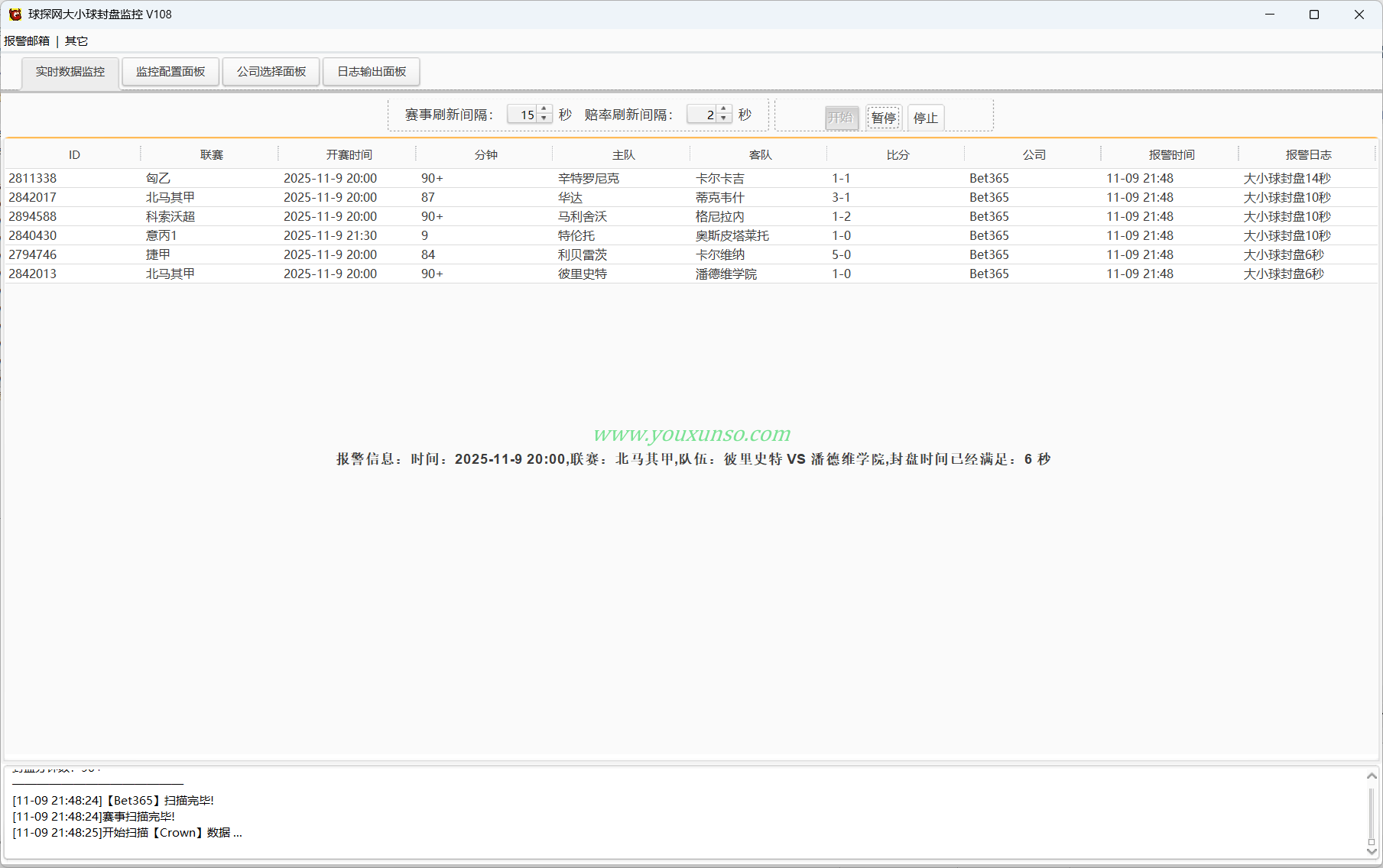Sort by 分钟 column header
The image size is (1383, 868).
[x=485, y=155]
